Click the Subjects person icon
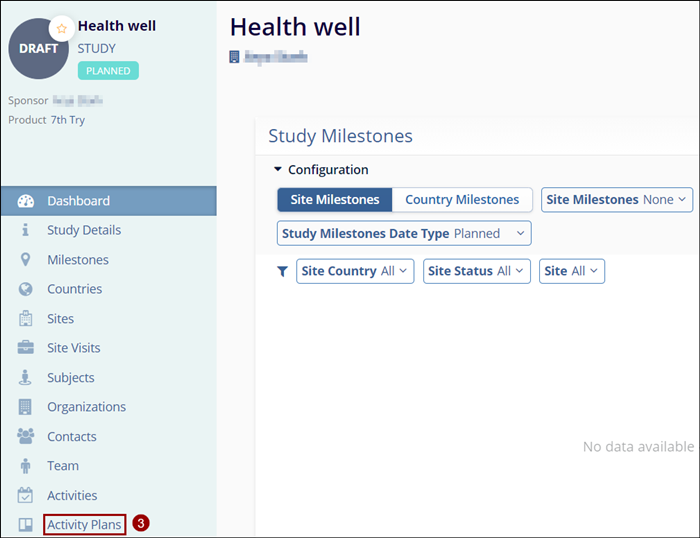This screenshot has height=538, width=700. (x=26, y=378)
